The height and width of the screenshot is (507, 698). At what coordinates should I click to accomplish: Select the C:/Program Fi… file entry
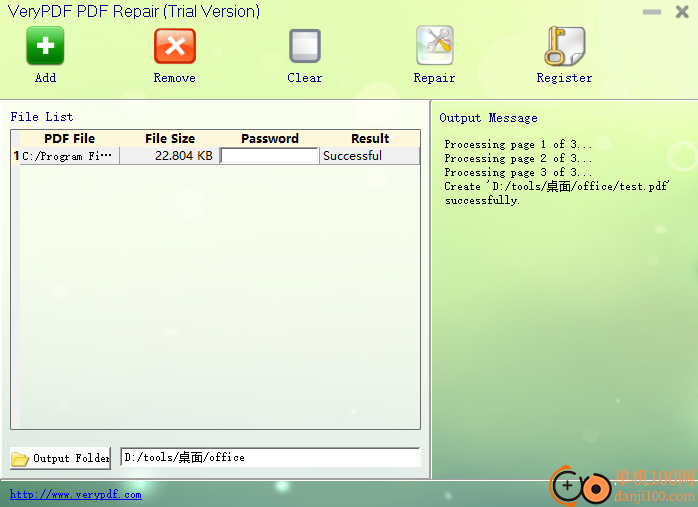69,156
